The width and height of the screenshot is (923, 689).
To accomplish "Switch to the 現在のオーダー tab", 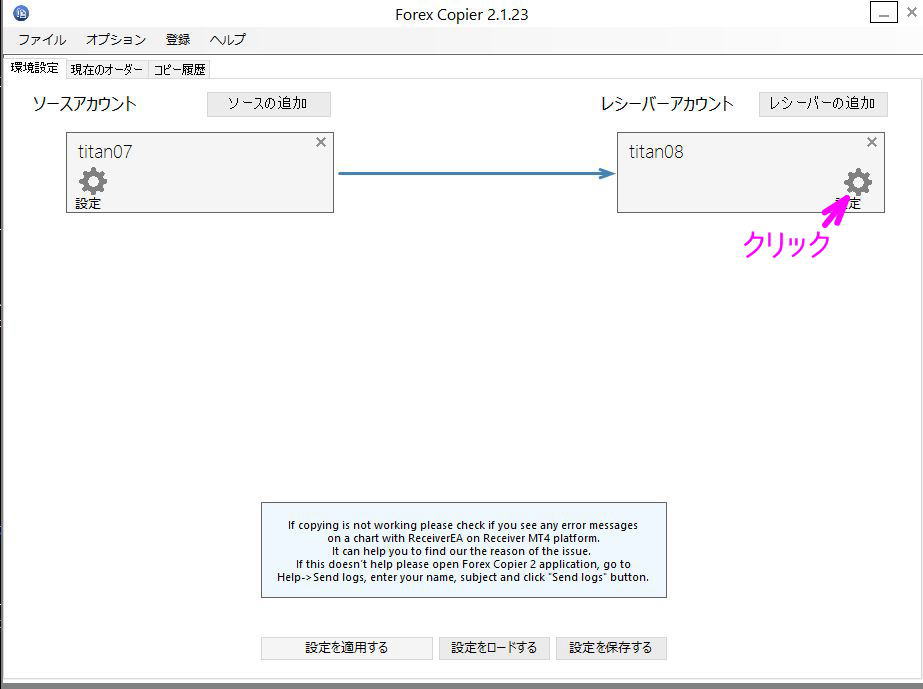I will (106, 69).
